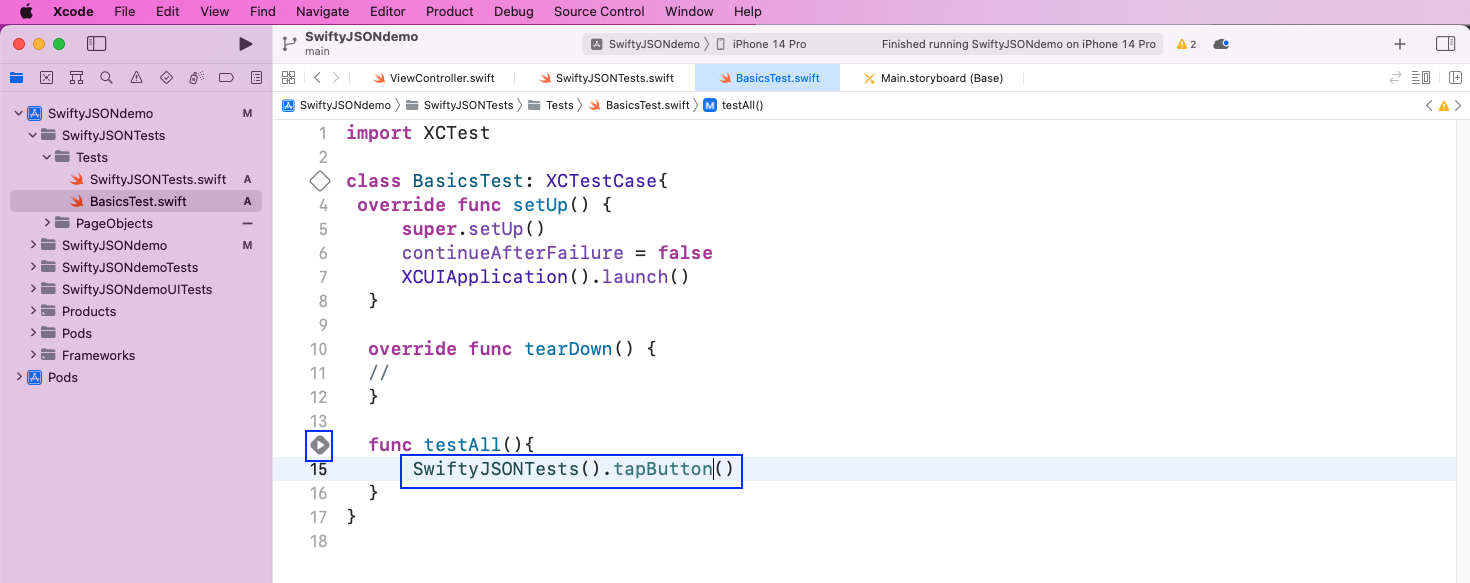Open the Editor menu
The image size is (1470, 583).
(x=388, y=12)
